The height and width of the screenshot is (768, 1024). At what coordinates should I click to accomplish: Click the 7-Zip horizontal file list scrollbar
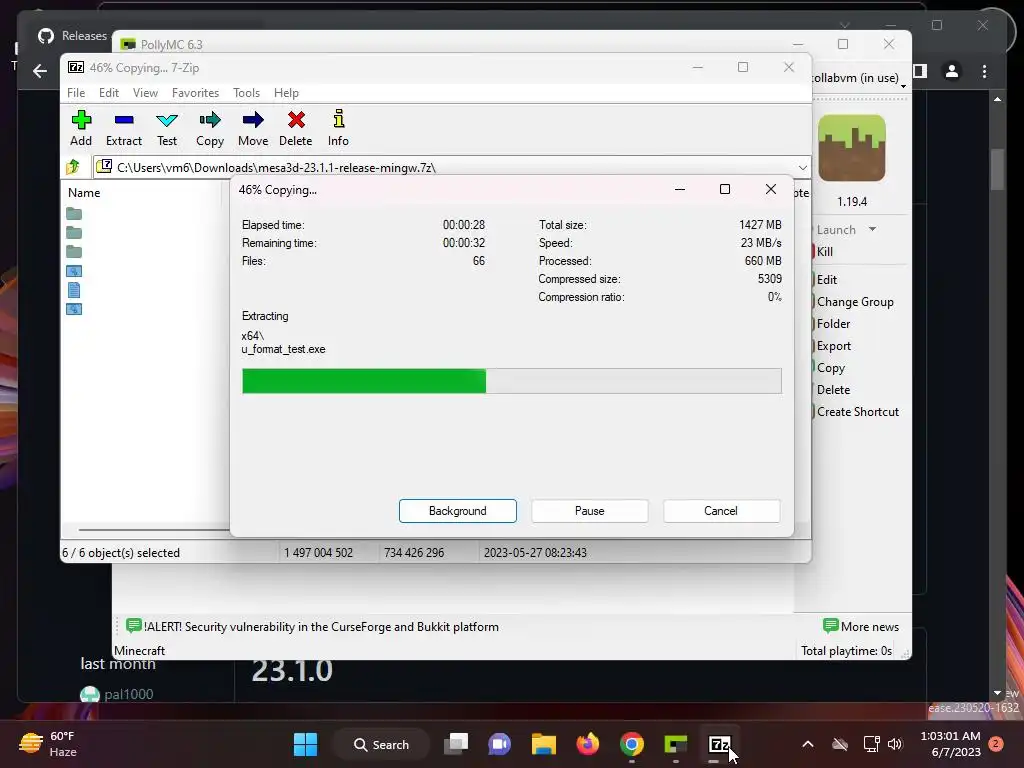154,530
